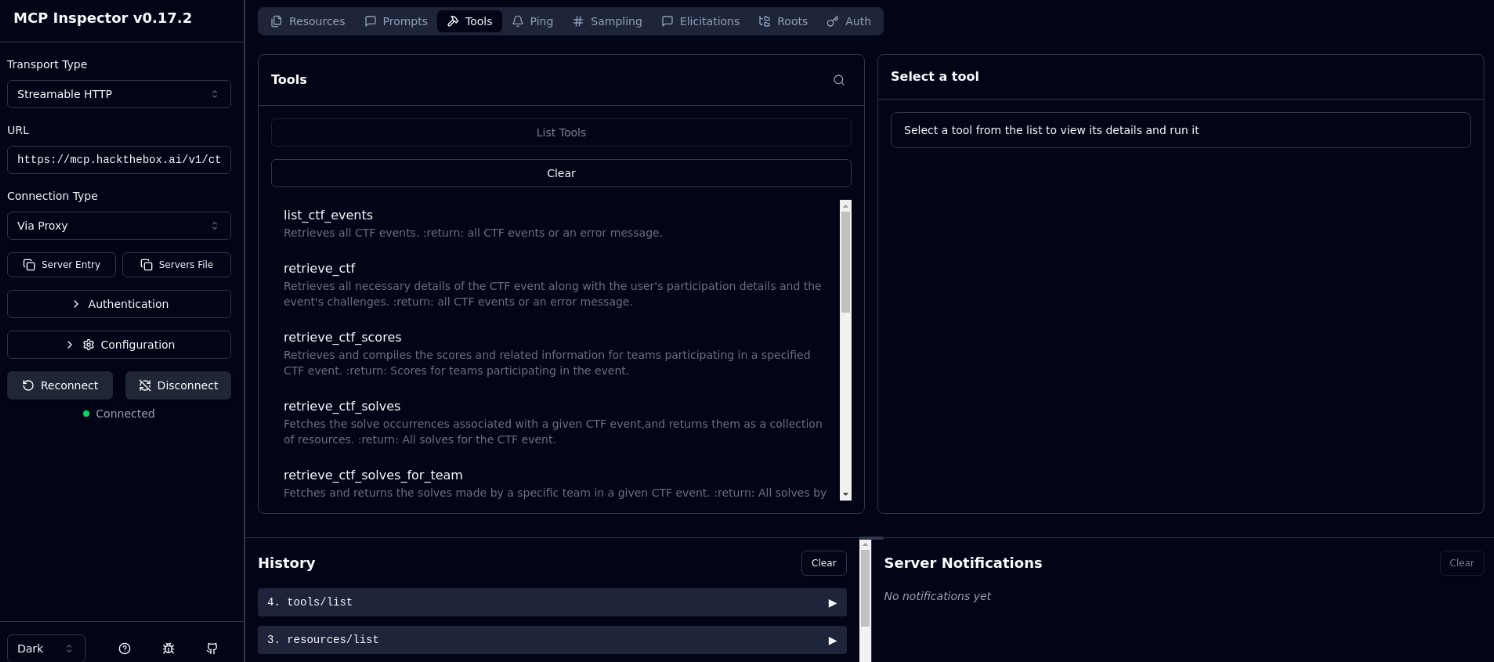The image size is (1494, 662).
Task: Expand the Configuration section
Action: pyautogui.click(x=119, y=345)
